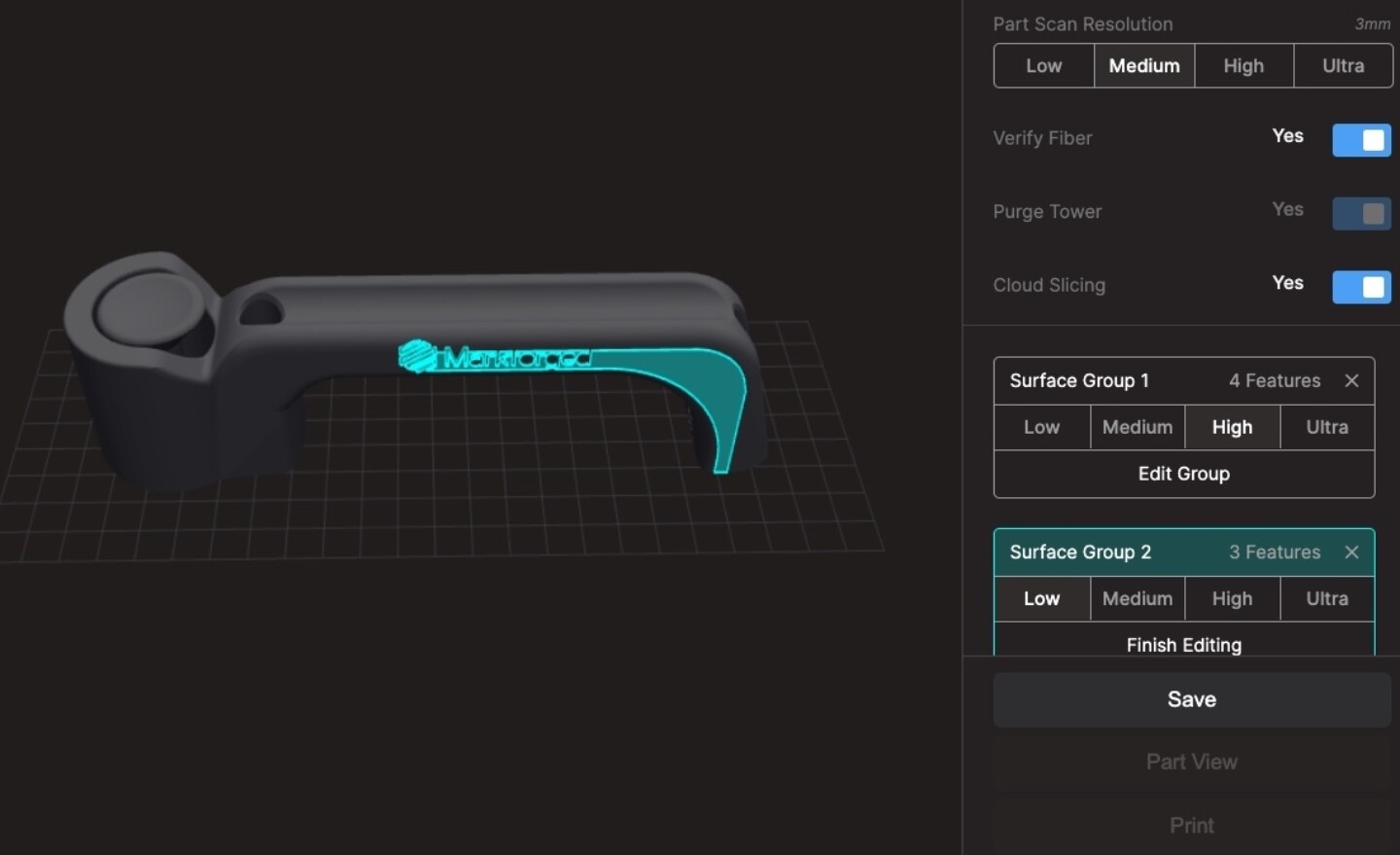
Task: Select Medium Part Scan Resolution
Action: (1144, 66)
